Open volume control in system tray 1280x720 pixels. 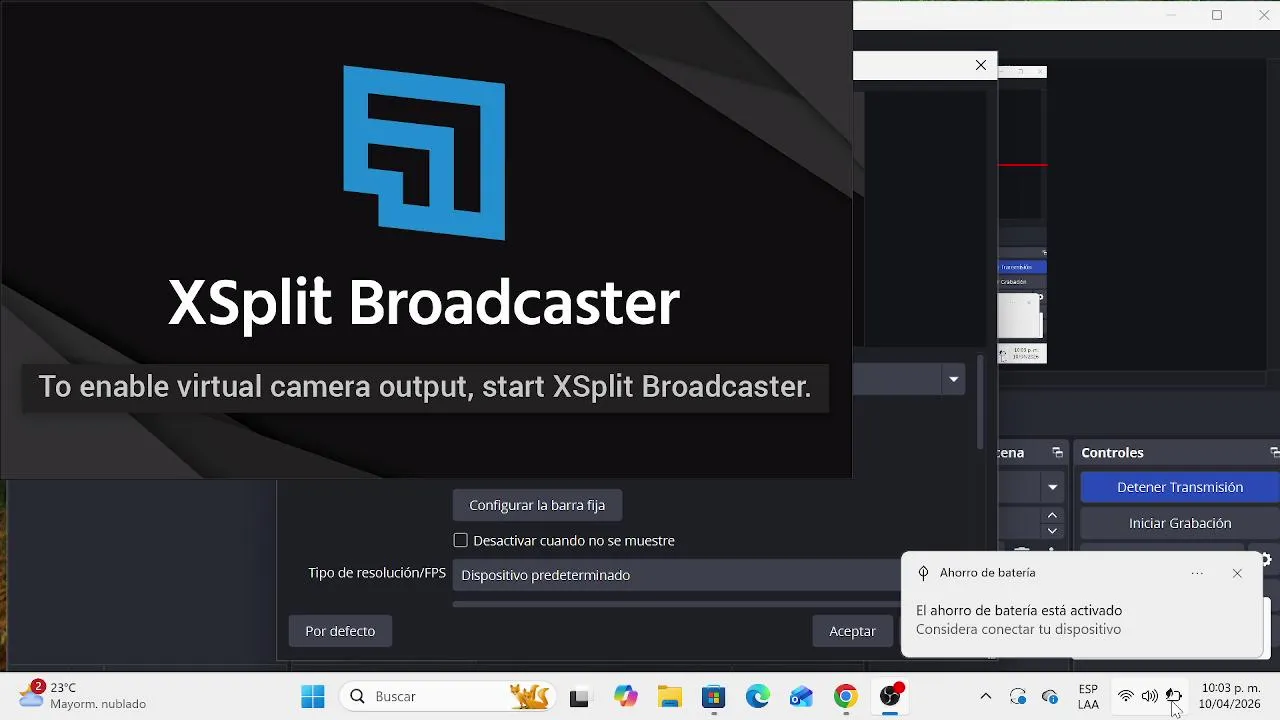(x=1150, y=697)
